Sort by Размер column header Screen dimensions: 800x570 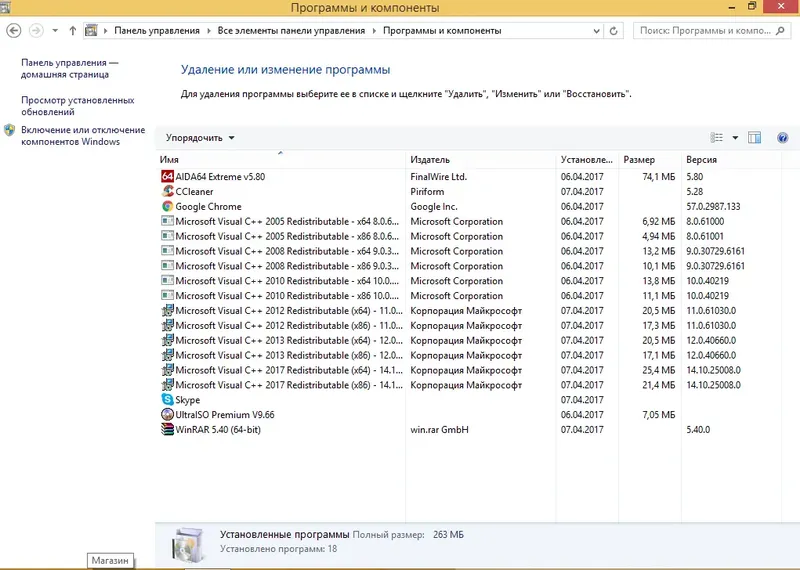point(650,160)
